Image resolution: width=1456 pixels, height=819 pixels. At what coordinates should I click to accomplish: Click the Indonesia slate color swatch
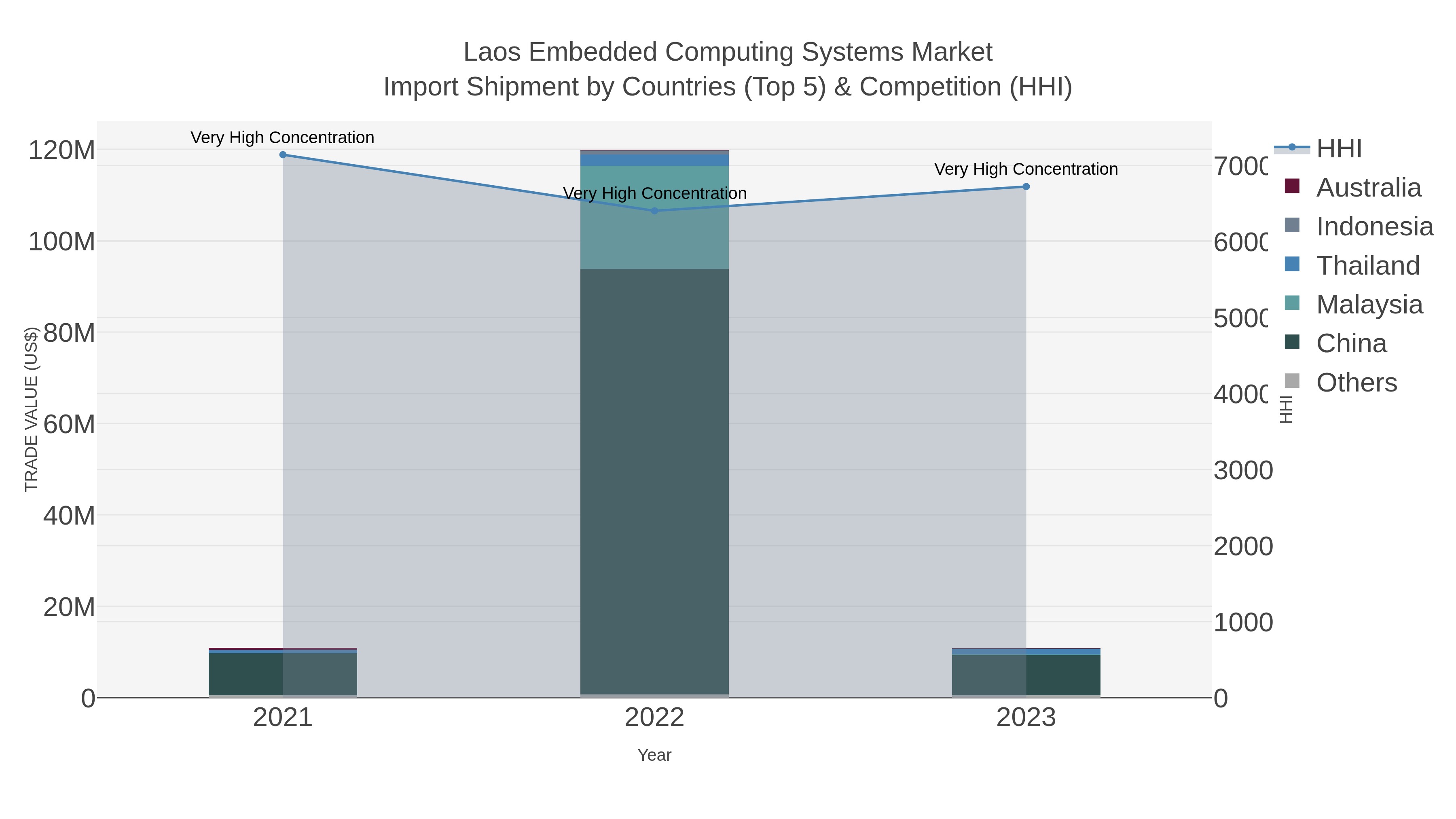click(1292, 225)
